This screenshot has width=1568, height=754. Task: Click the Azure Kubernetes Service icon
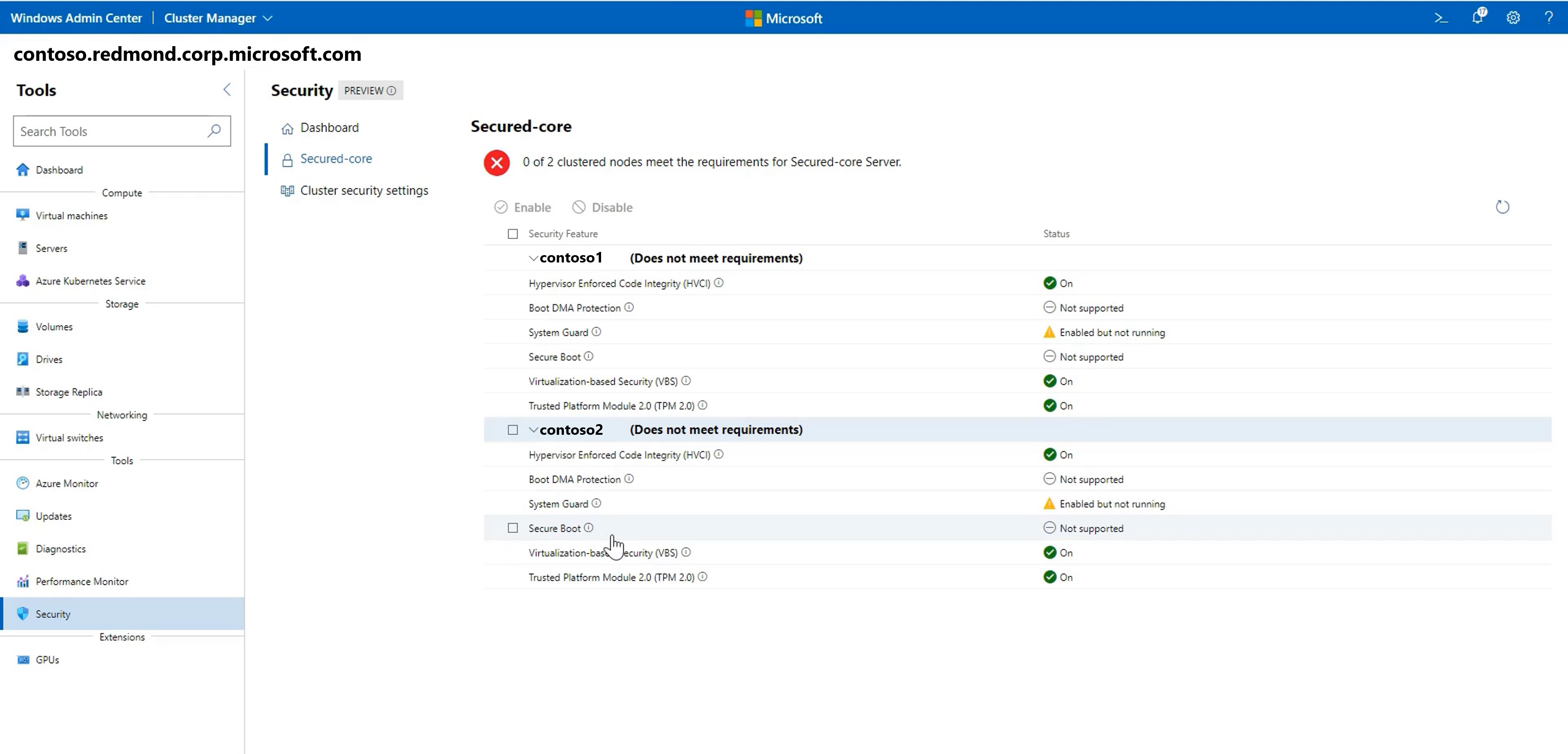click(23, 280)
